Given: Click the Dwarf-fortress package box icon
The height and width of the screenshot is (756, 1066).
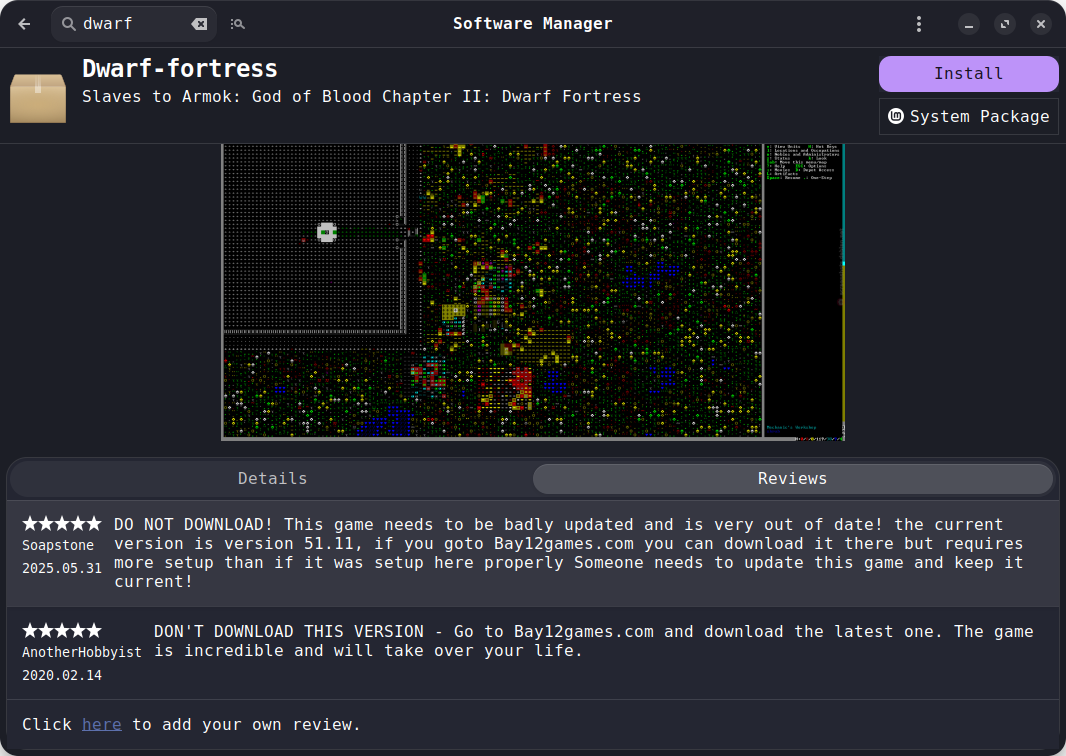Looking at the screenshot, I should click(x=38, y=97).
